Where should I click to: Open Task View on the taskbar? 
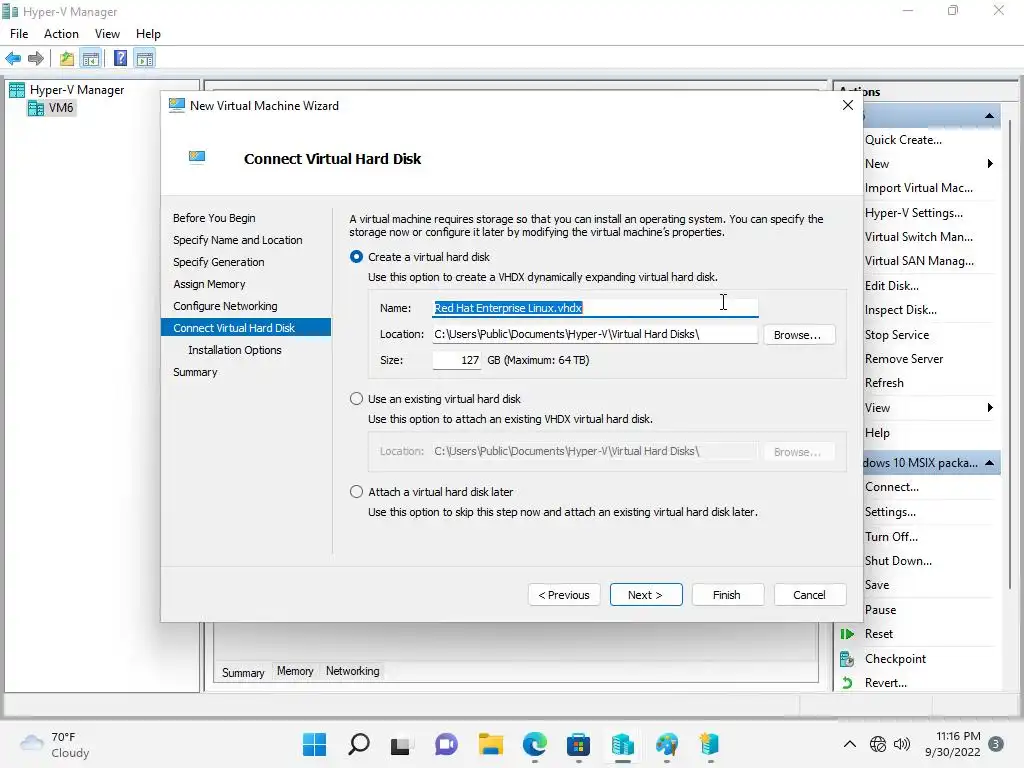click(x=400, y=745)
